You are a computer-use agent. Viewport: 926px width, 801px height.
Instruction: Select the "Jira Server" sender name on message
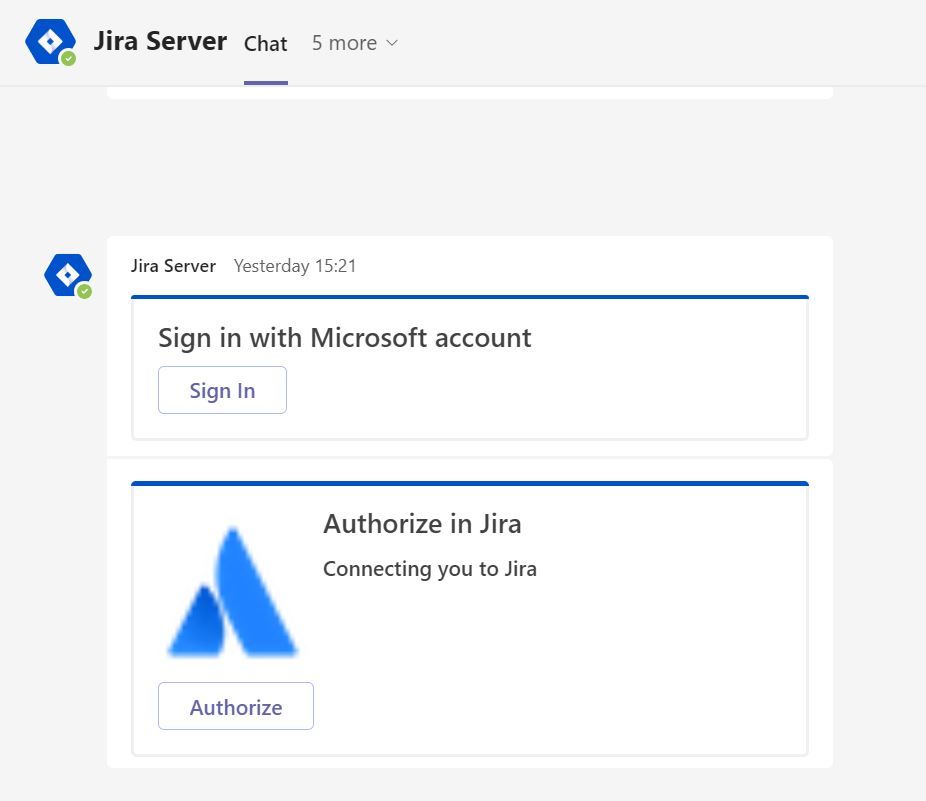point(173,266)
